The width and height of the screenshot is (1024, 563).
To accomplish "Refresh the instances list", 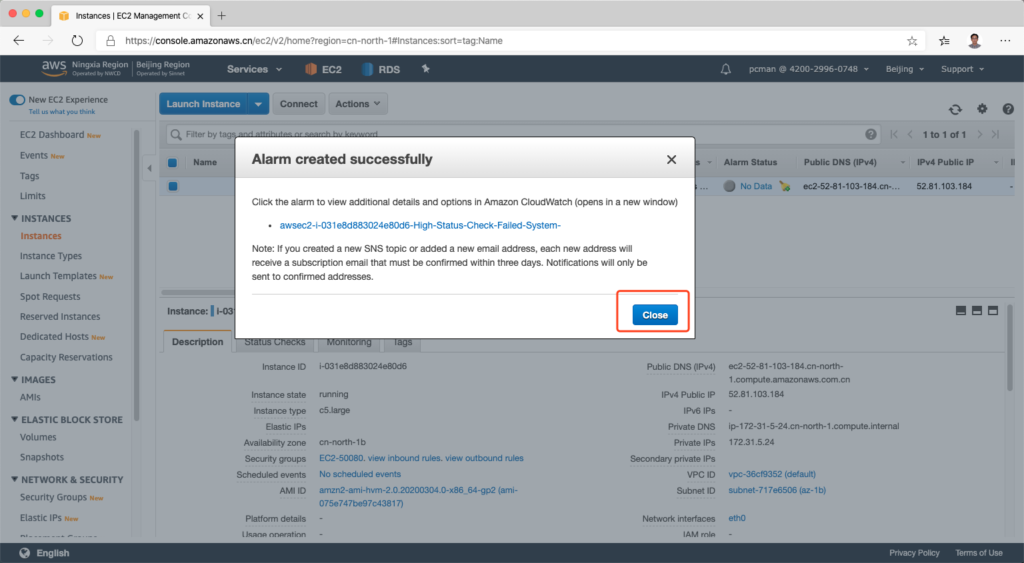I will tap(955, 109).
